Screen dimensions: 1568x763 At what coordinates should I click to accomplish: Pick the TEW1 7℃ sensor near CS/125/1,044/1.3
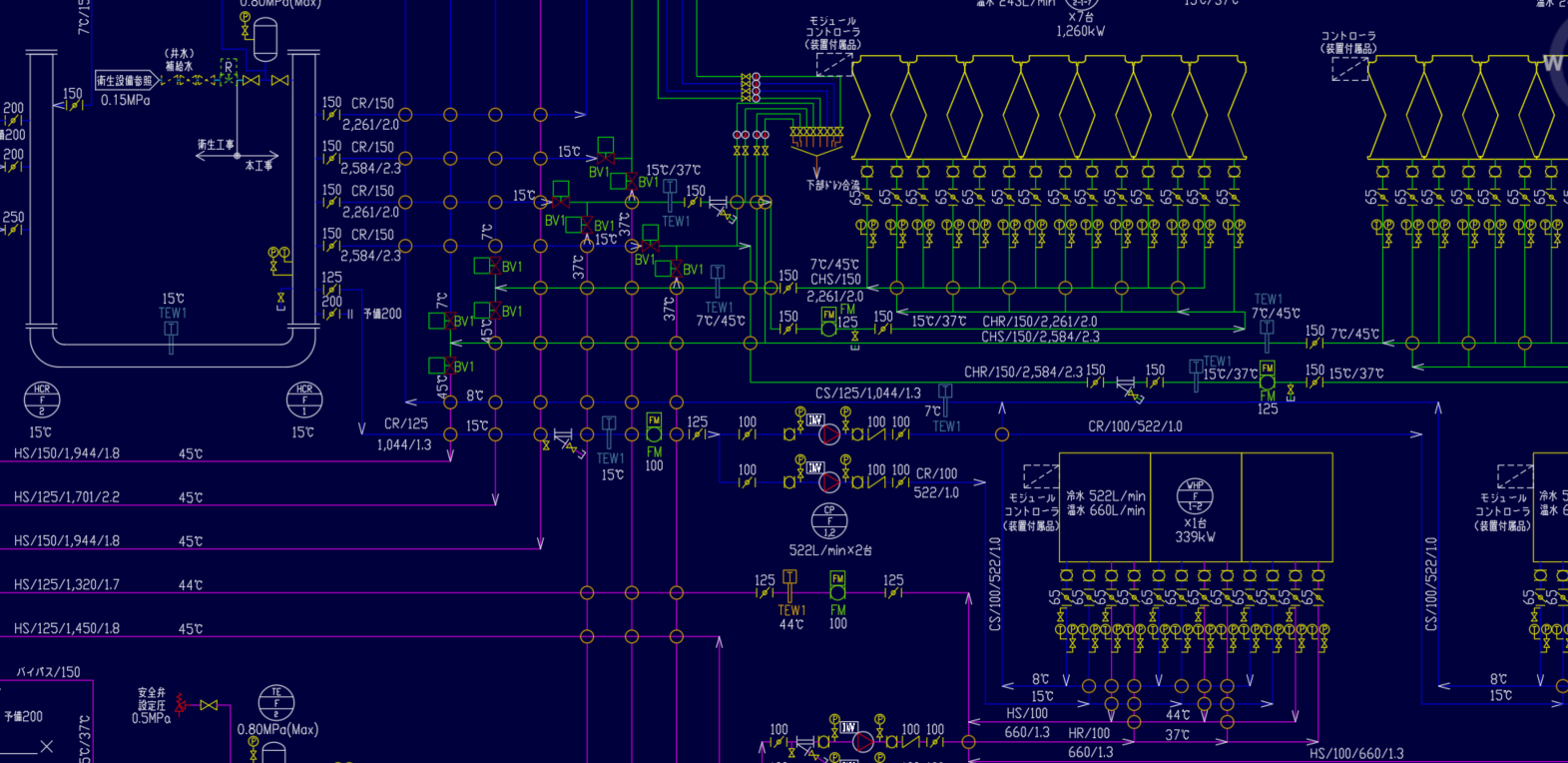click(945, 399)
